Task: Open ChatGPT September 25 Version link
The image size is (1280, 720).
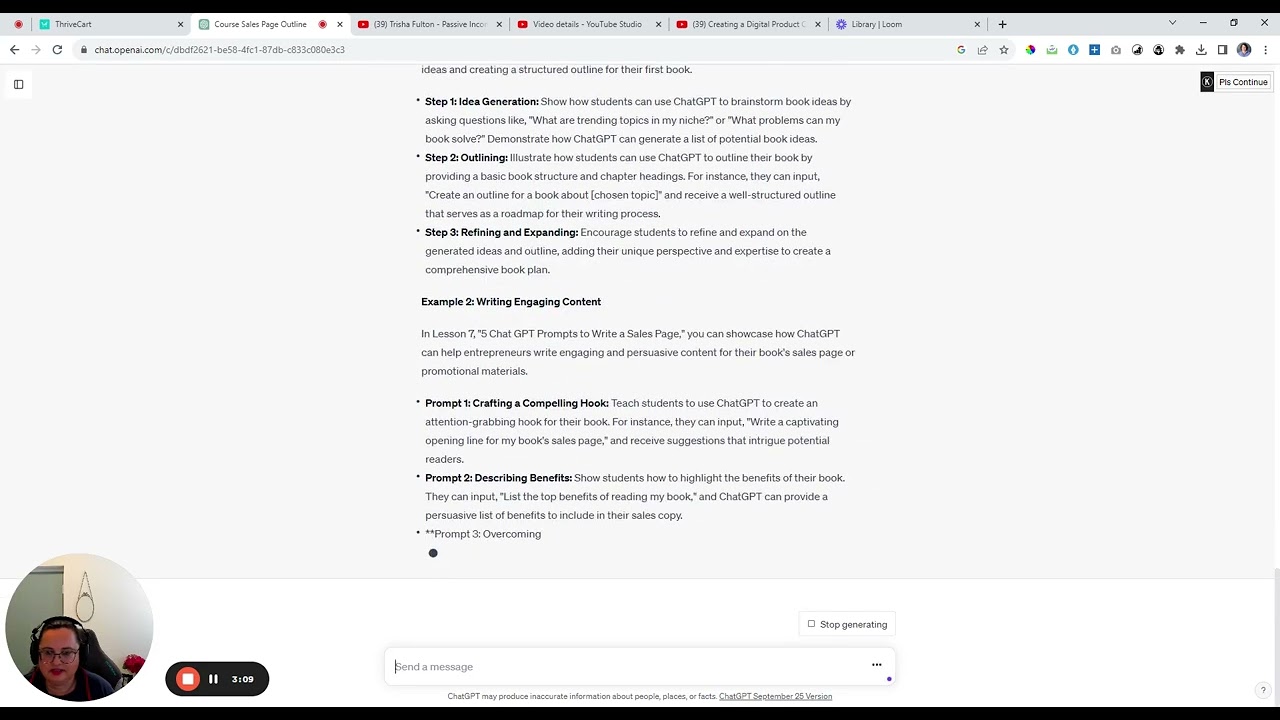Action: click(x=775, y=696)
